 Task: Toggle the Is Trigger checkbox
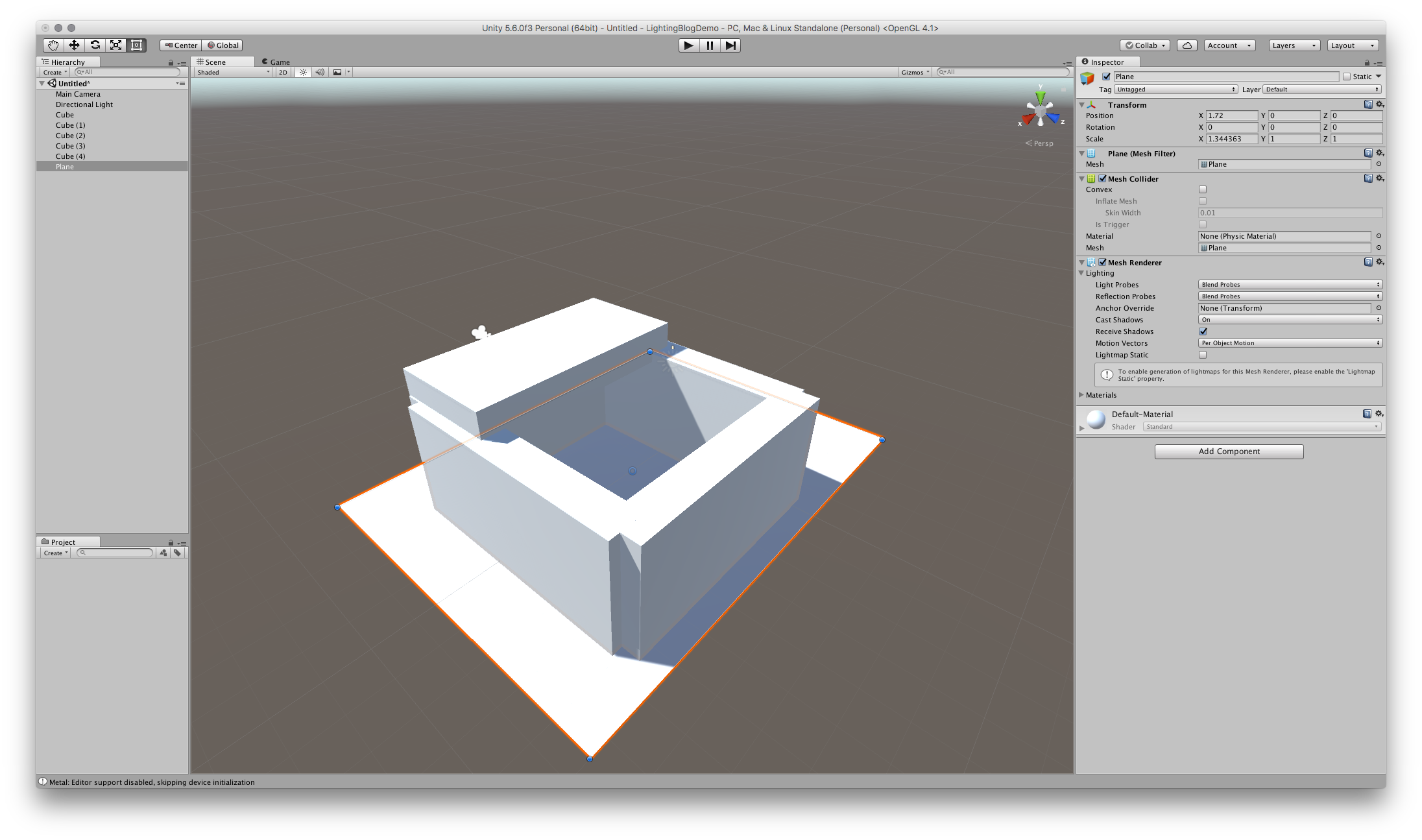pyautogui.click(x=1201, y=224)
